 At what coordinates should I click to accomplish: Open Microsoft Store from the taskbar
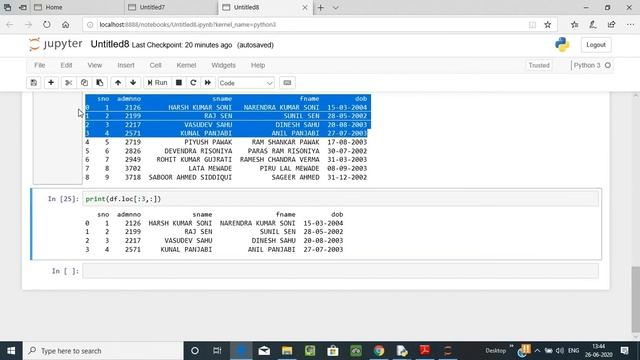click(x=333, y=351)
